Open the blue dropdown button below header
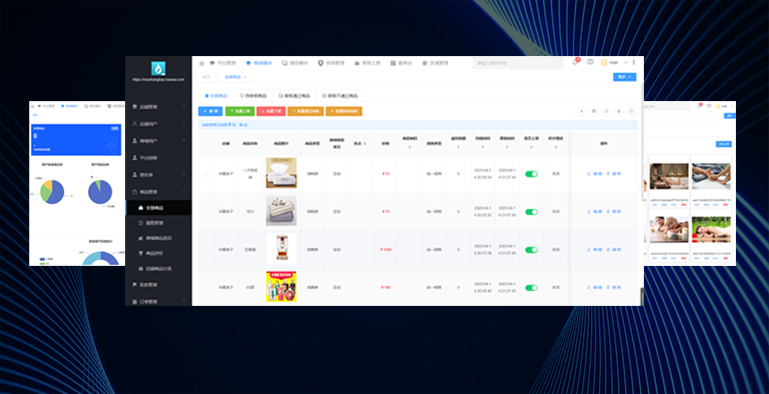This screenshot has height=394, width=769. coord(624,77)
